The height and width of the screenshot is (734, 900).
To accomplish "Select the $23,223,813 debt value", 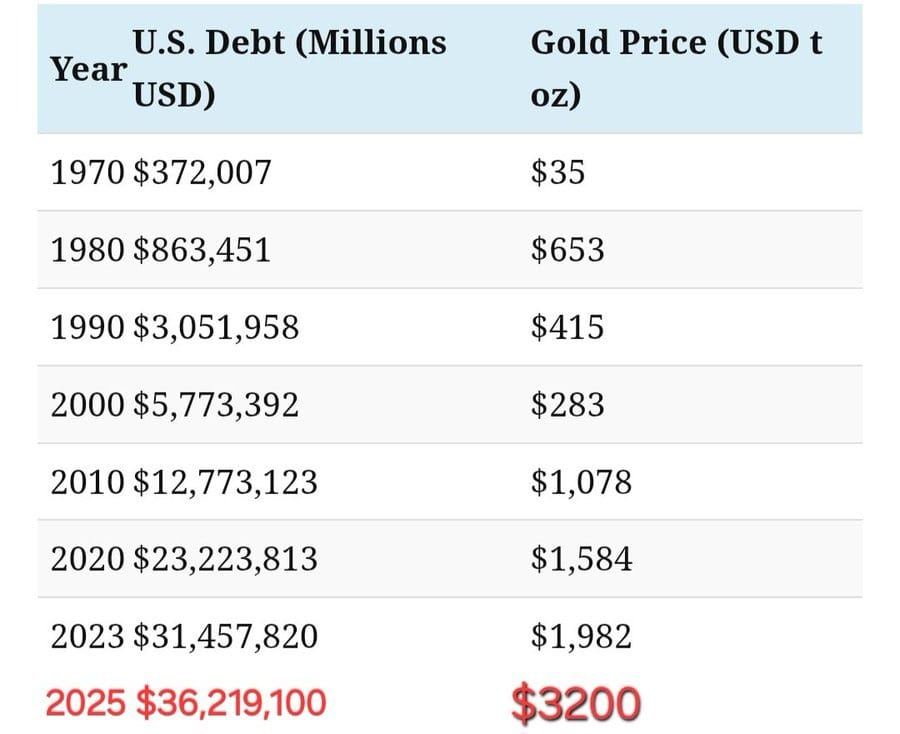I will coord(225,559).
